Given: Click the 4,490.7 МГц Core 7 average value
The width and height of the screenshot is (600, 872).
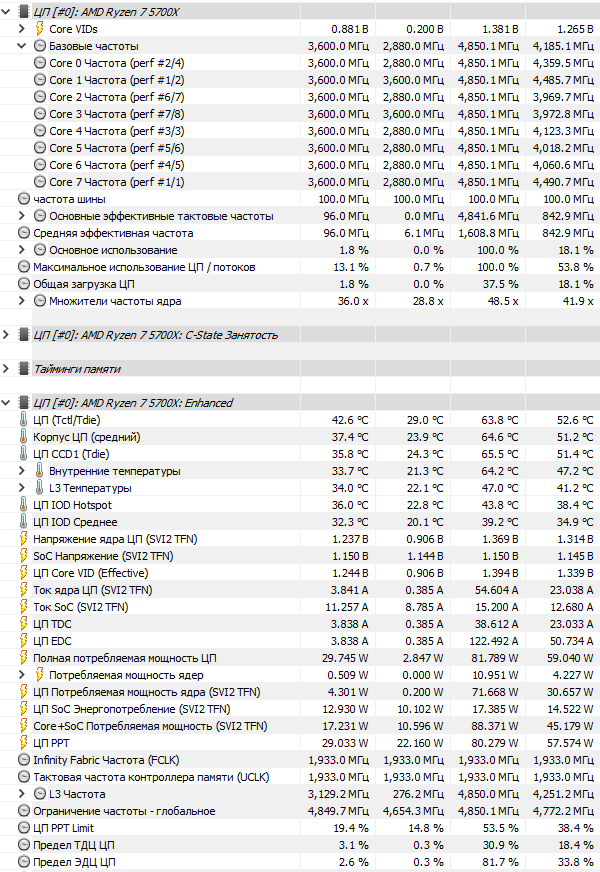Looking at the screenshot, I should (x=563, y=182).
